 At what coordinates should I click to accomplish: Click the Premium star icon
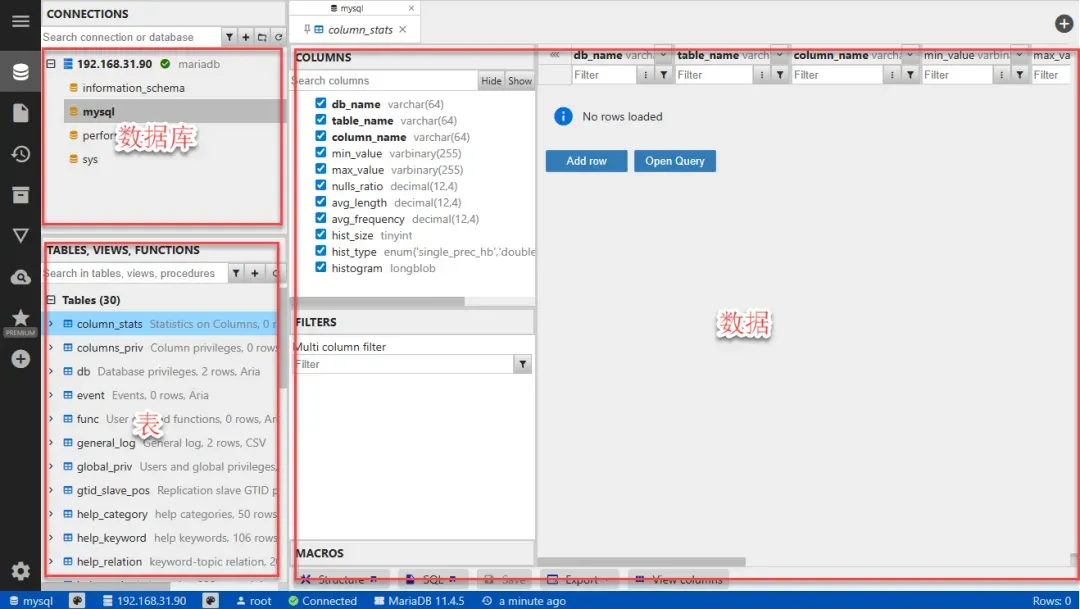(x=20, y=318)
